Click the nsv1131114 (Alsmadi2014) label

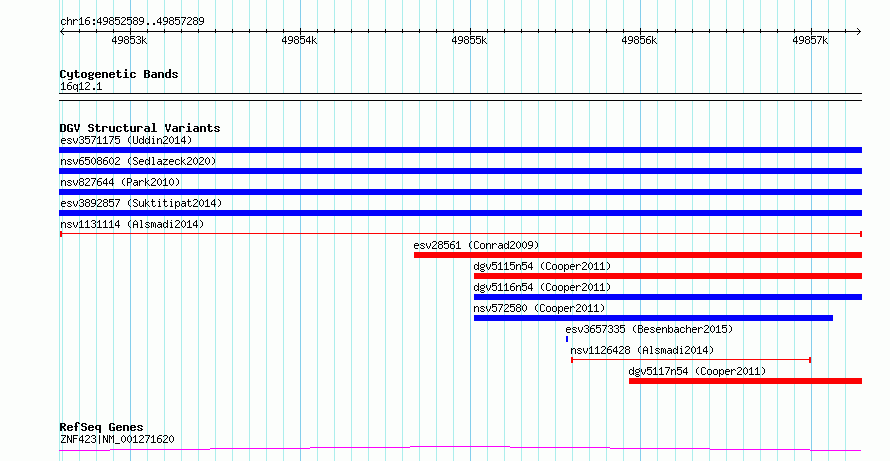point(132,224)
